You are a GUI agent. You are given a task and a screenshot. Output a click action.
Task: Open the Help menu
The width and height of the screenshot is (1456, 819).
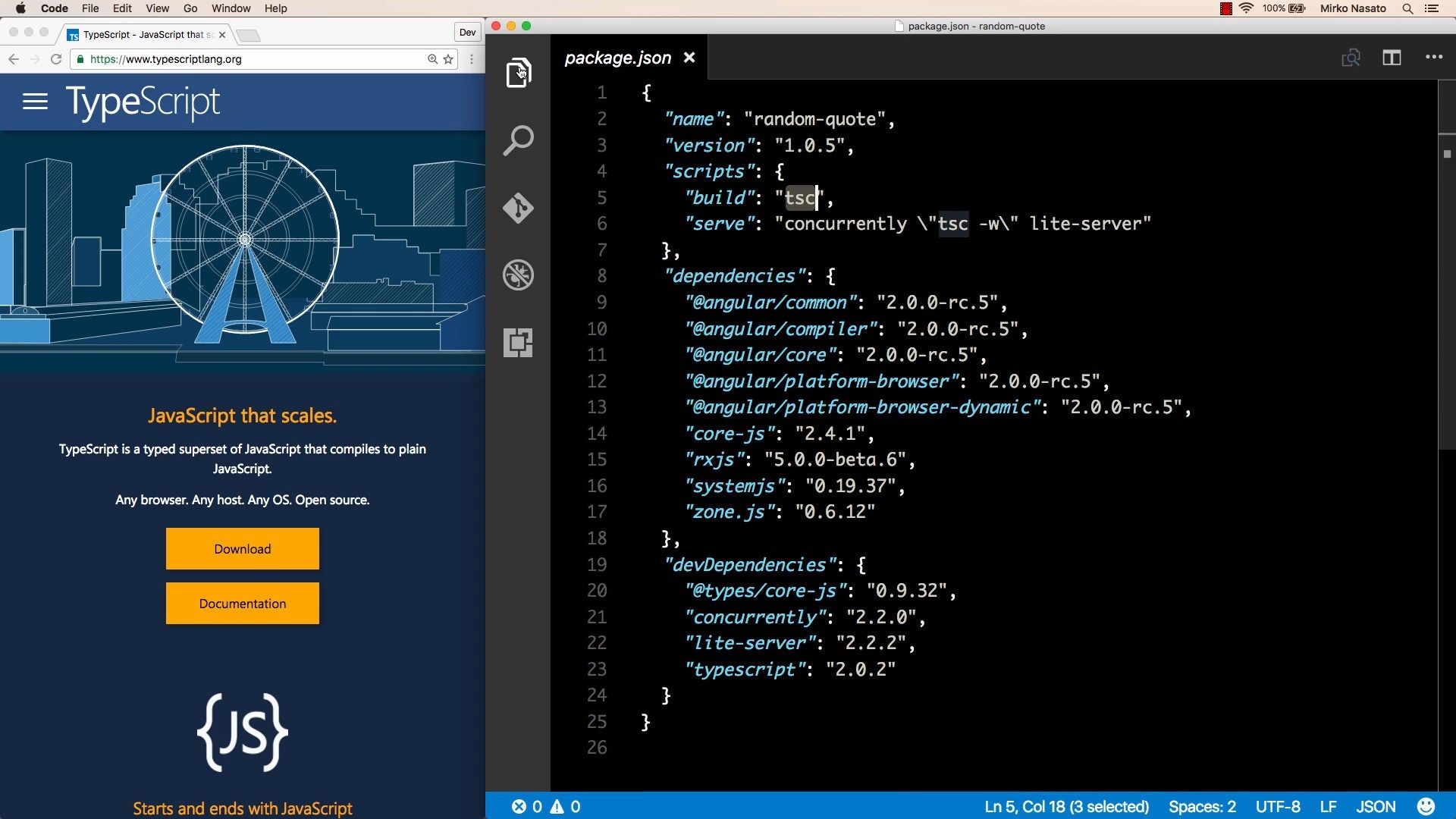coord(276,8)
